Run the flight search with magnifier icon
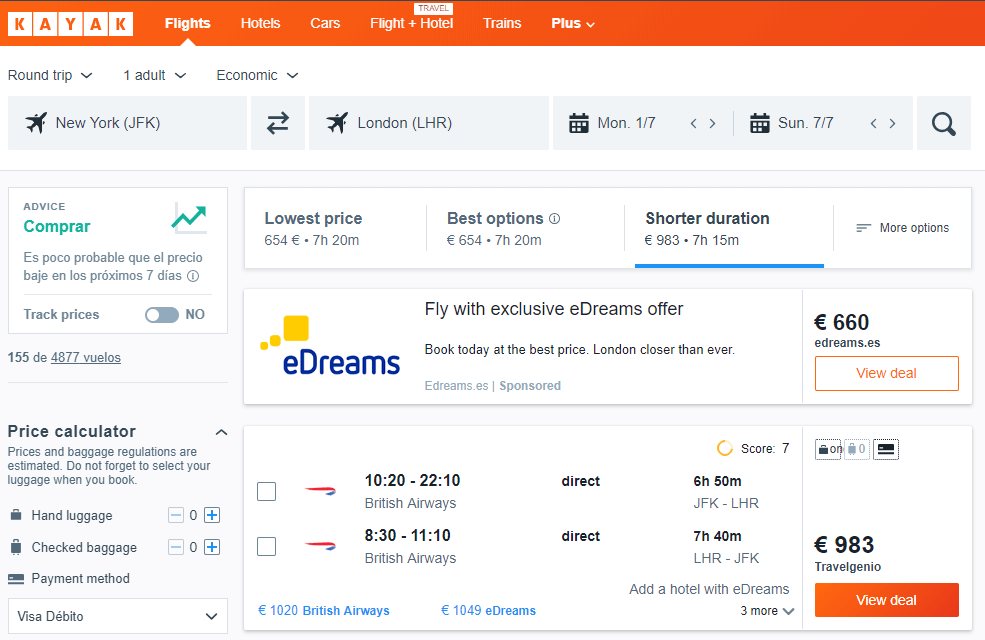Image resolution: width=985 pixels, height=640 pixels. pos(944,123)
